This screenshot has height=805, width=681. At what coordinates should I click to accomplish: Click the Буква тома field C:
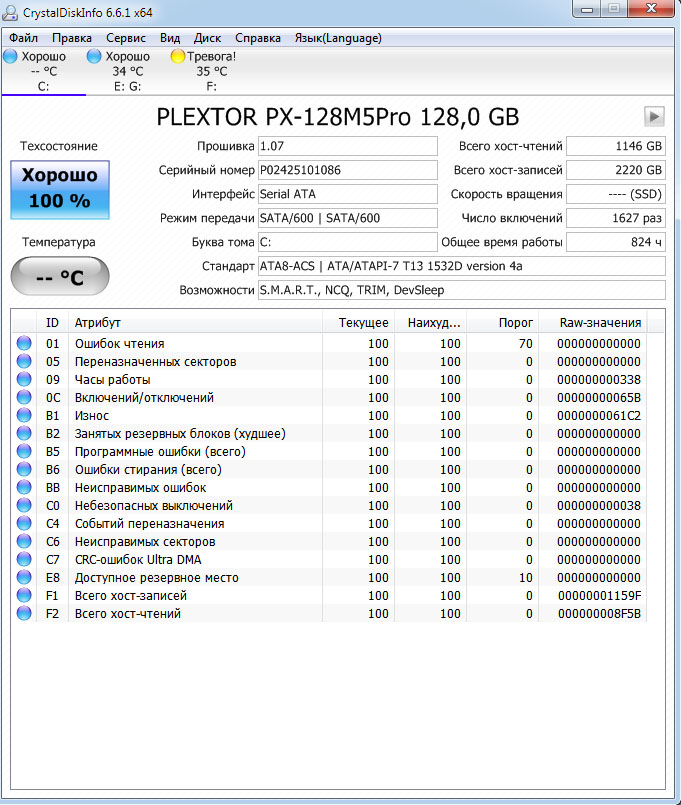click(x=348, y=242)
